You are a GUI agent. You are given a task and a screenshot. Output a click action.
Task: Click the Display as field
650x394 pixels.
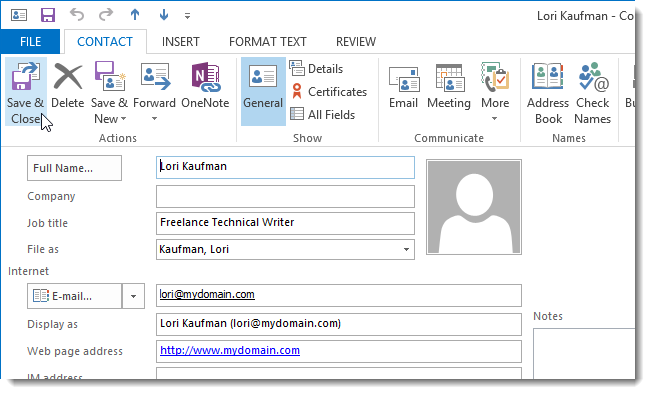(339, 324)
